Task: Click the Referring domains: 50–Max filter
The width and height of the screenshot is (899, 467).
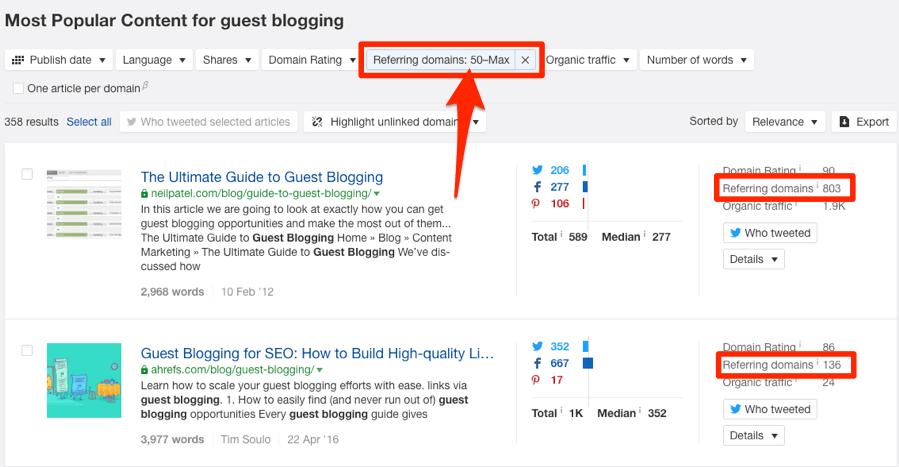Action: click(441, 60)
